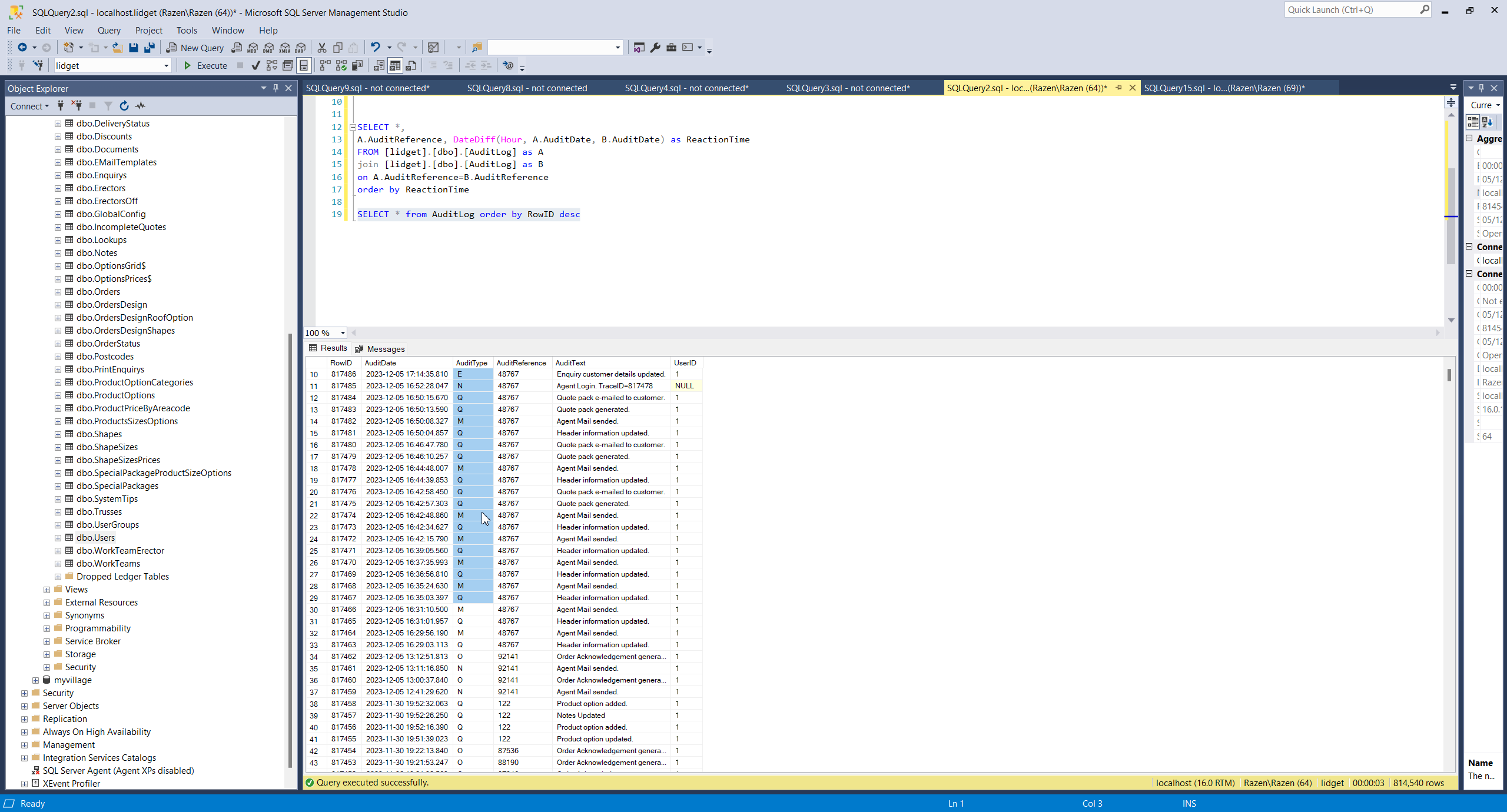
Task: Open the lidget database dropdown
Action: tap(166, 65)
